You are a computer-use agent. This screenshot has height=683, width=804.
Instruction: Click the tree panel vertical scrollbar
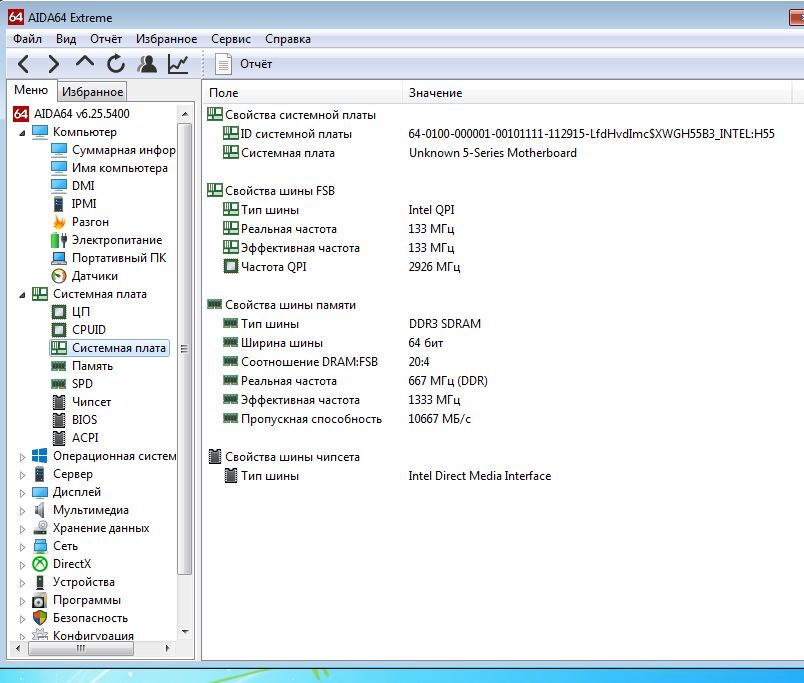click(184, 350)
